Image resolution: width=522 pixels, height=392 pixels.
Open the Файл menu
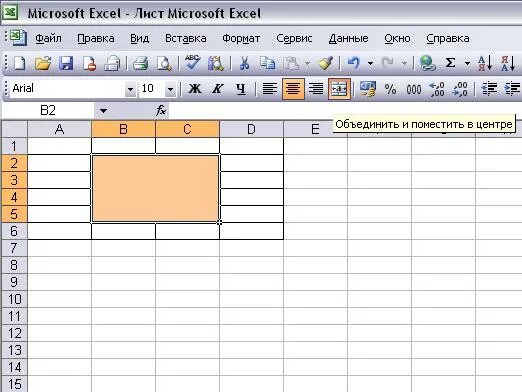(x=48, y=38)
